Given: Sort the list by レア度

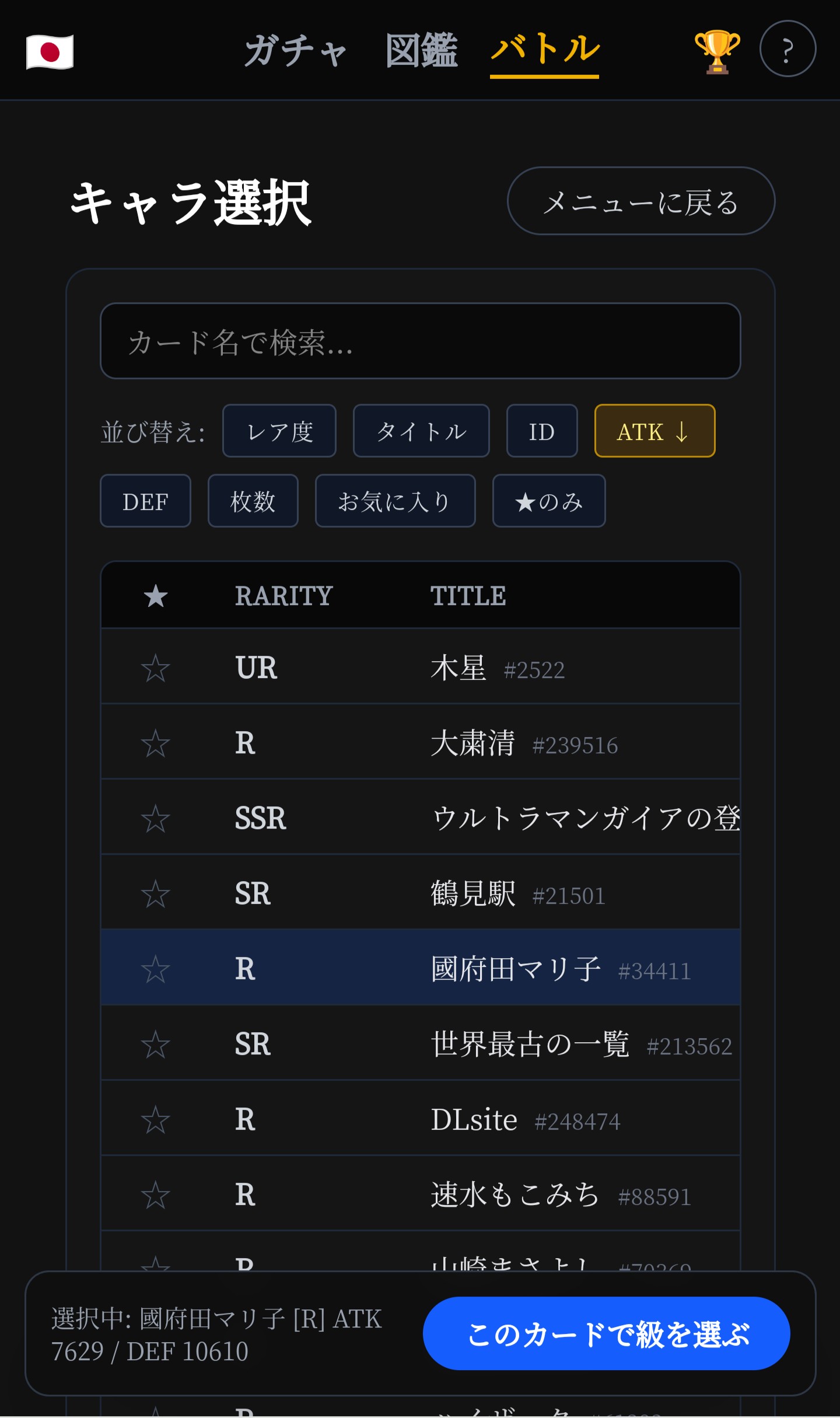Looking at the screenshot, I should click(x=279, y=431).
